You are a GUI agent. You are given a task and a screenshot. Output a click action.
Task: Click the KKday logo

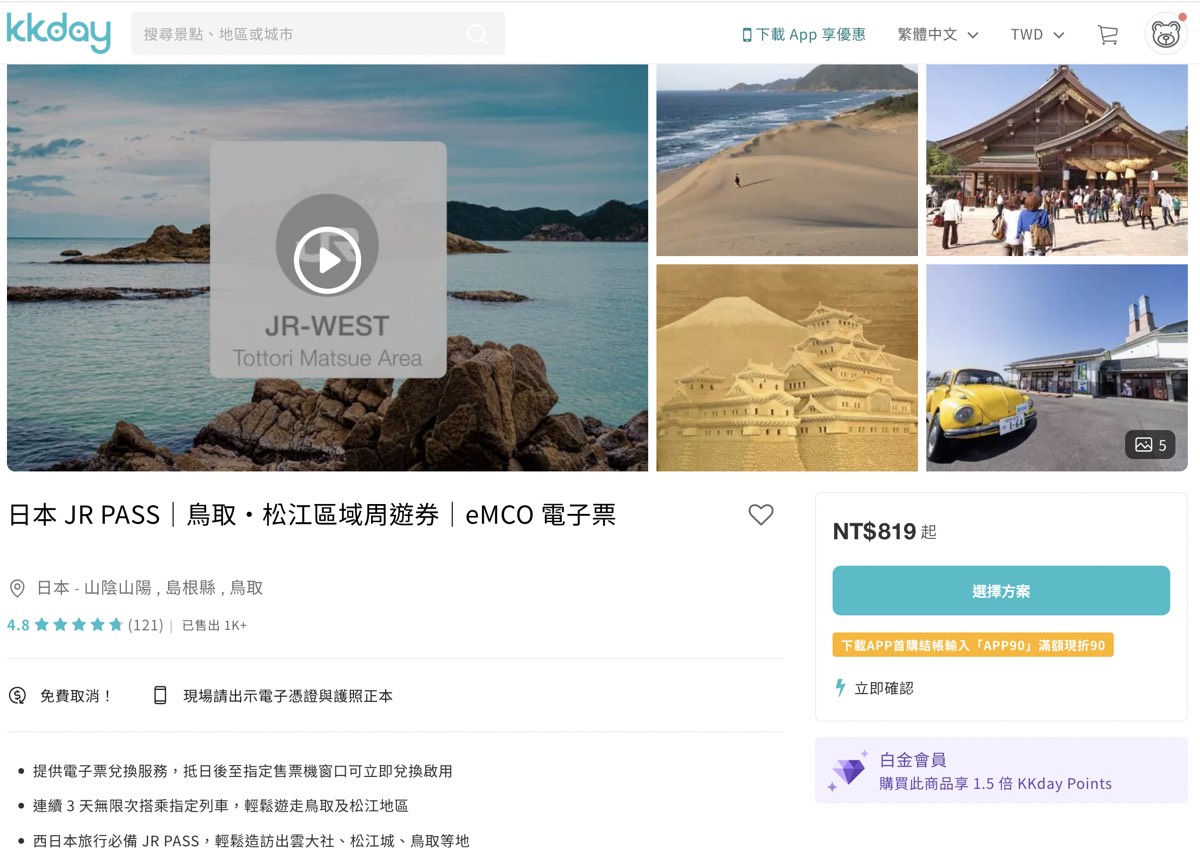point(58,33)
